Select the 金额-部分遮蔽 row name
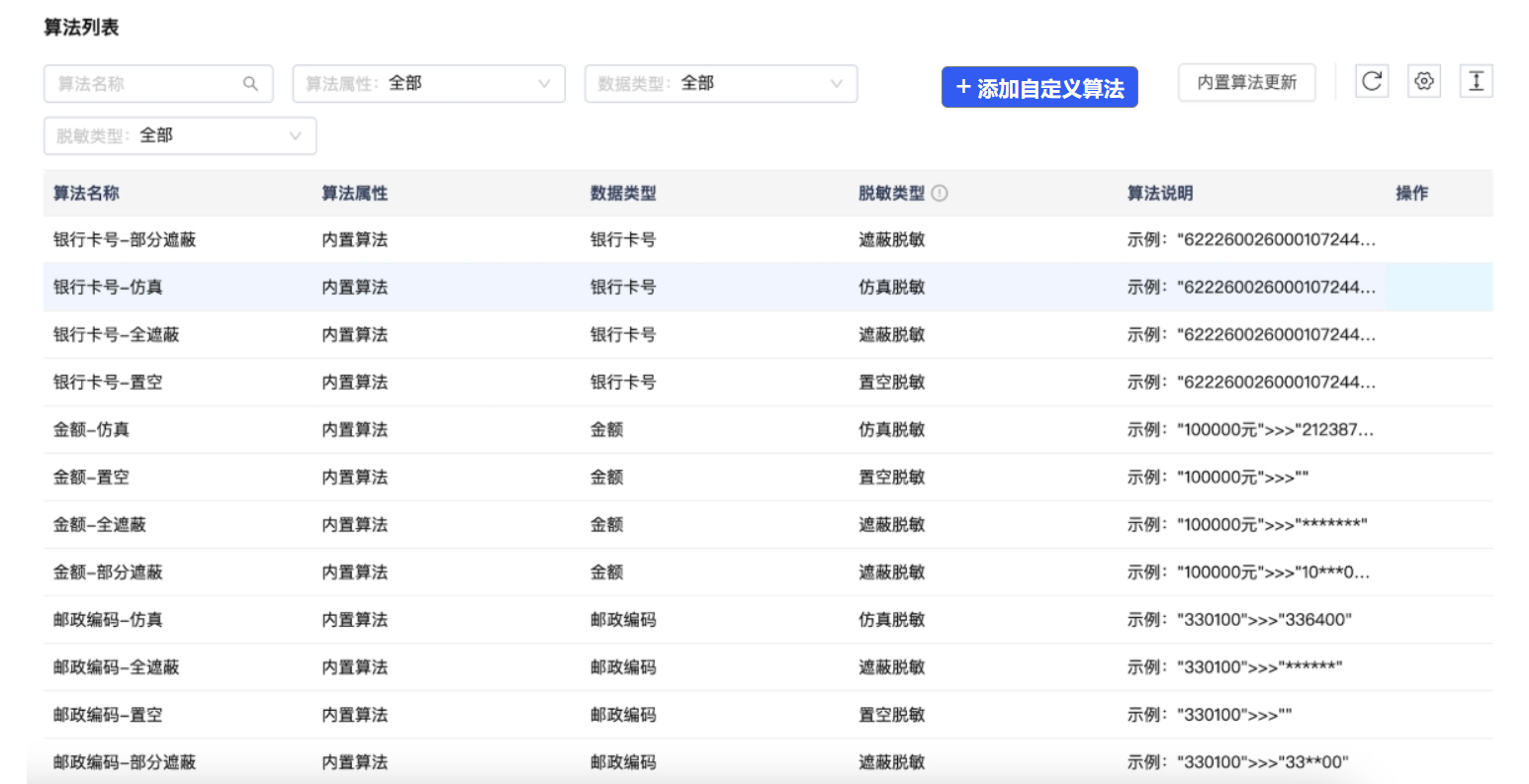1529x784 pixels. point(108,572)
